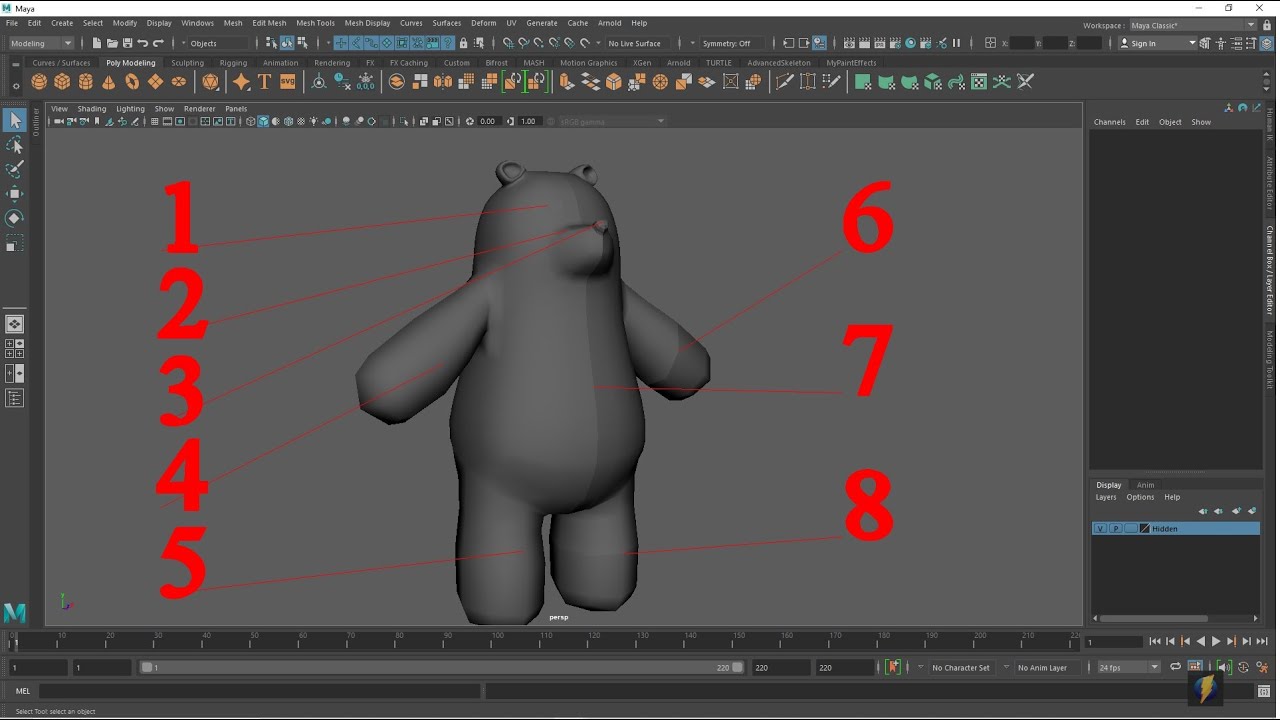1280x720 pixels.
Task: Open the Workspace Maya Classic dropdown
Action: click(1193, 25)
